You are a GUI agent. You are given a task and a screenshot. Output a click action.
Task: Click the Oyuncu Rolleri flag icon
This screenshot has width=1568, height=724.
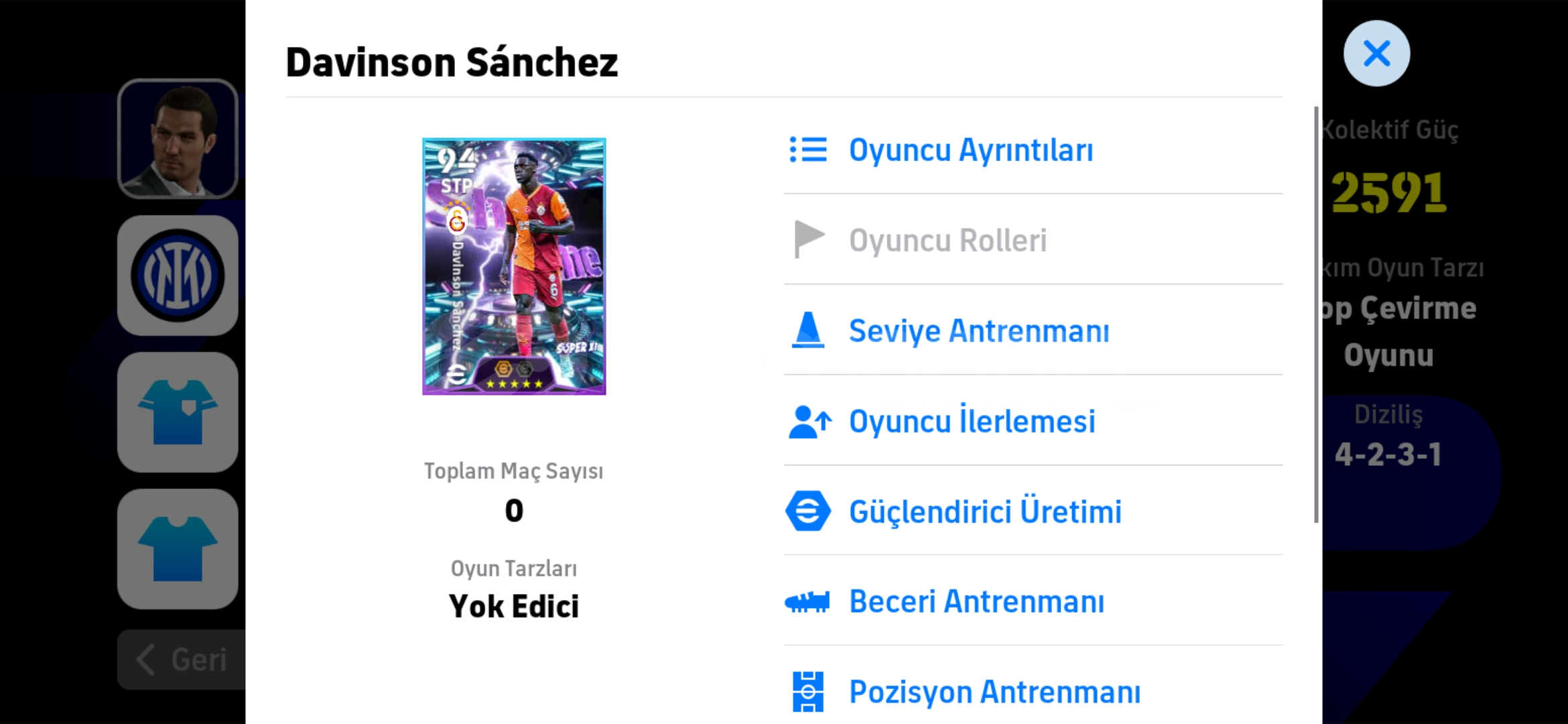click(808, 239)
